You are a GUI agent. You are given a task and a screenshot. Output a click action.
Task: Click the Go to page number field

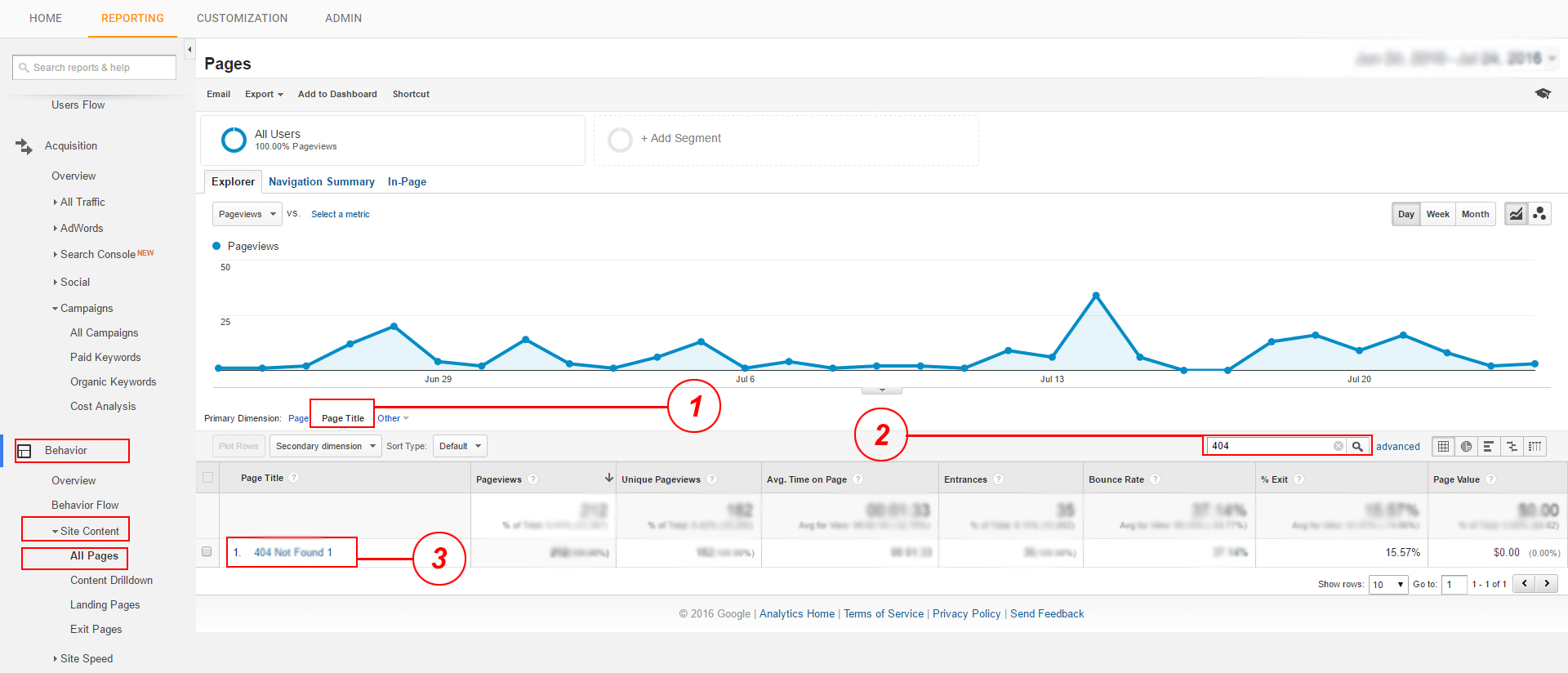point(1454,585)
